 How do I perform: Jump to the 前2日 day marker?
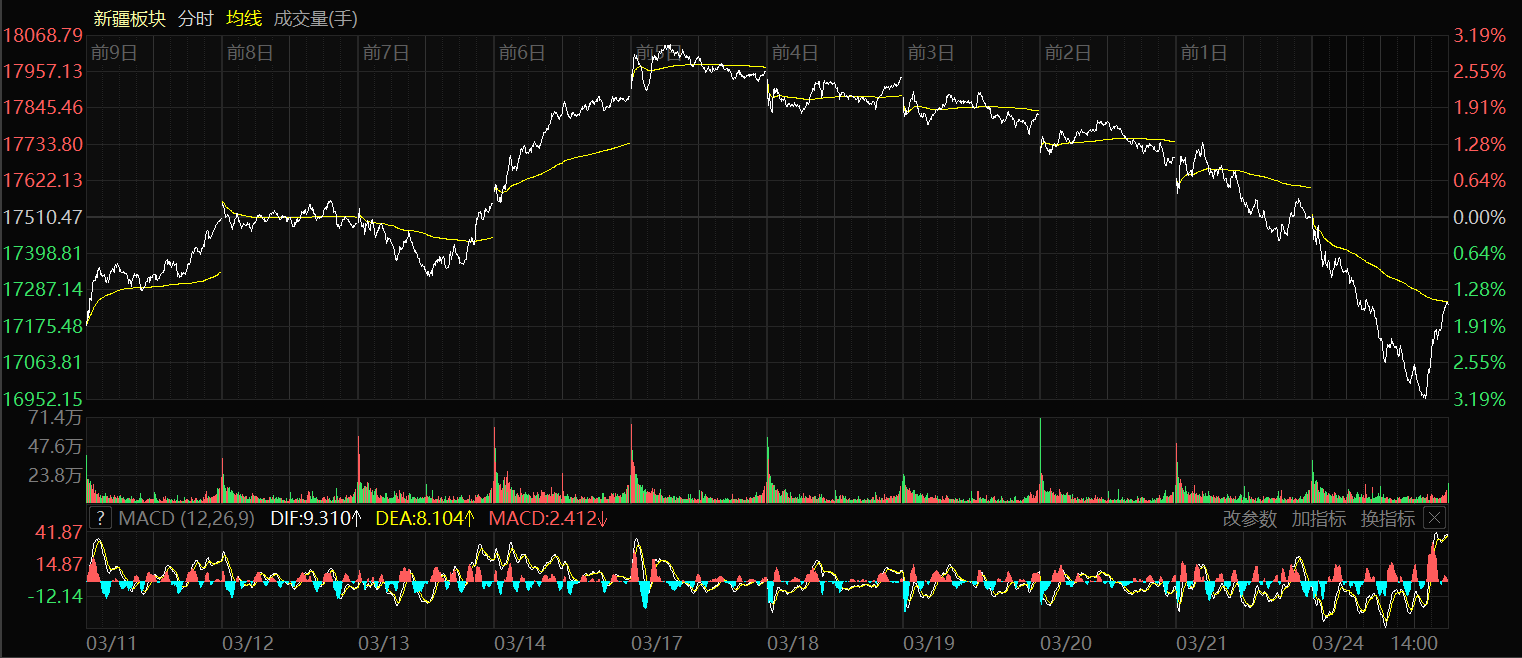[x=1067, y=52]
